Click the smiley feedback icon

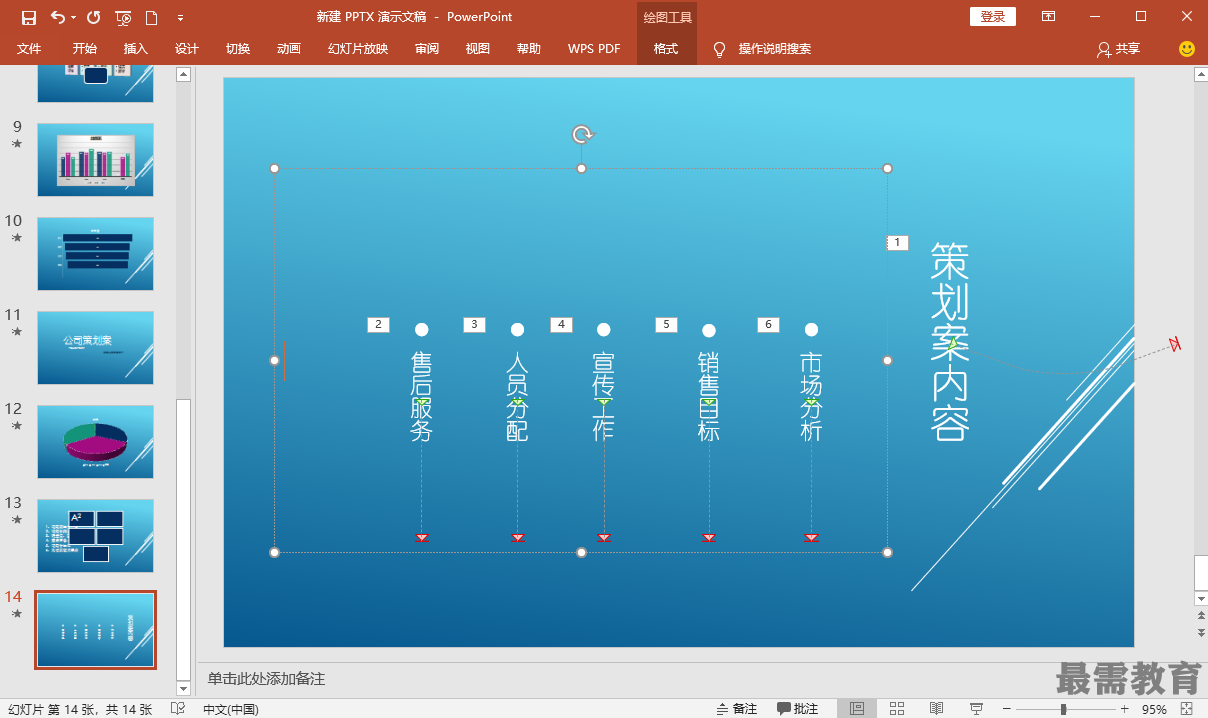point(1187,48)
